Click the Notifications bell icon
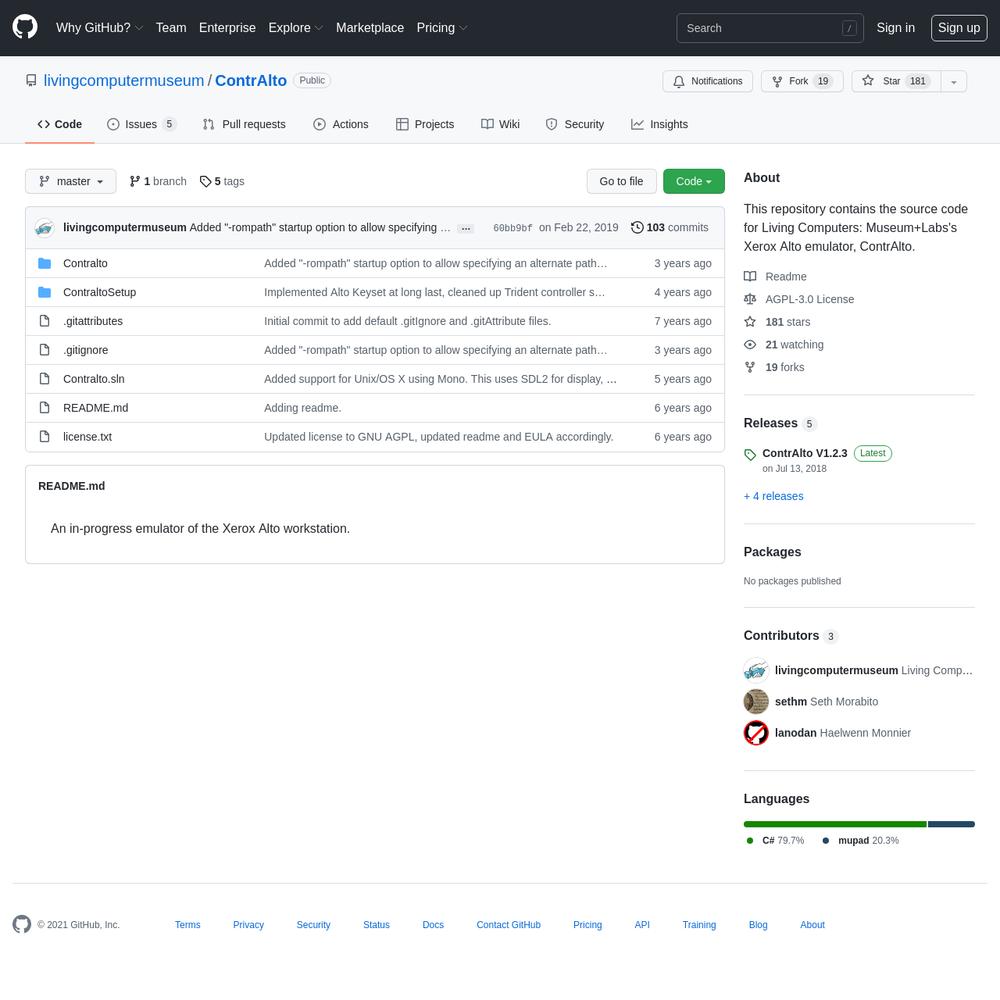Image resolution: width=1000 pixels, height=1000 pixels. 679,81
